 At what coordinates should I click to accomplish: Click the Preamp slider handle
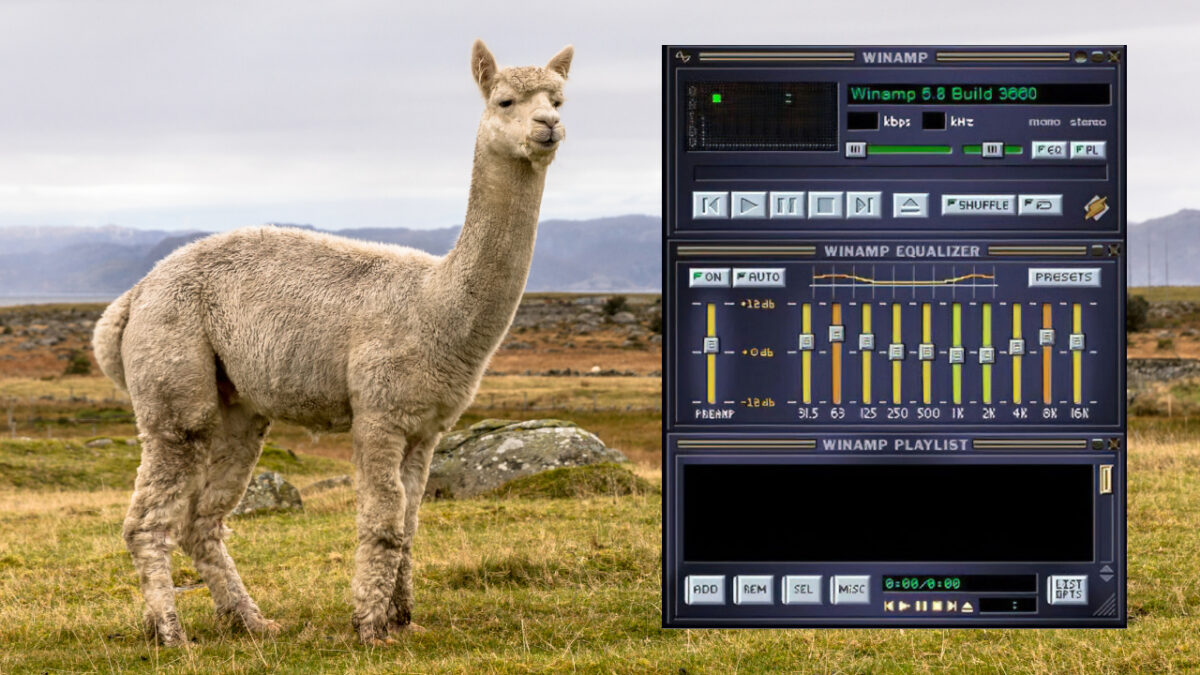[711, 345]
